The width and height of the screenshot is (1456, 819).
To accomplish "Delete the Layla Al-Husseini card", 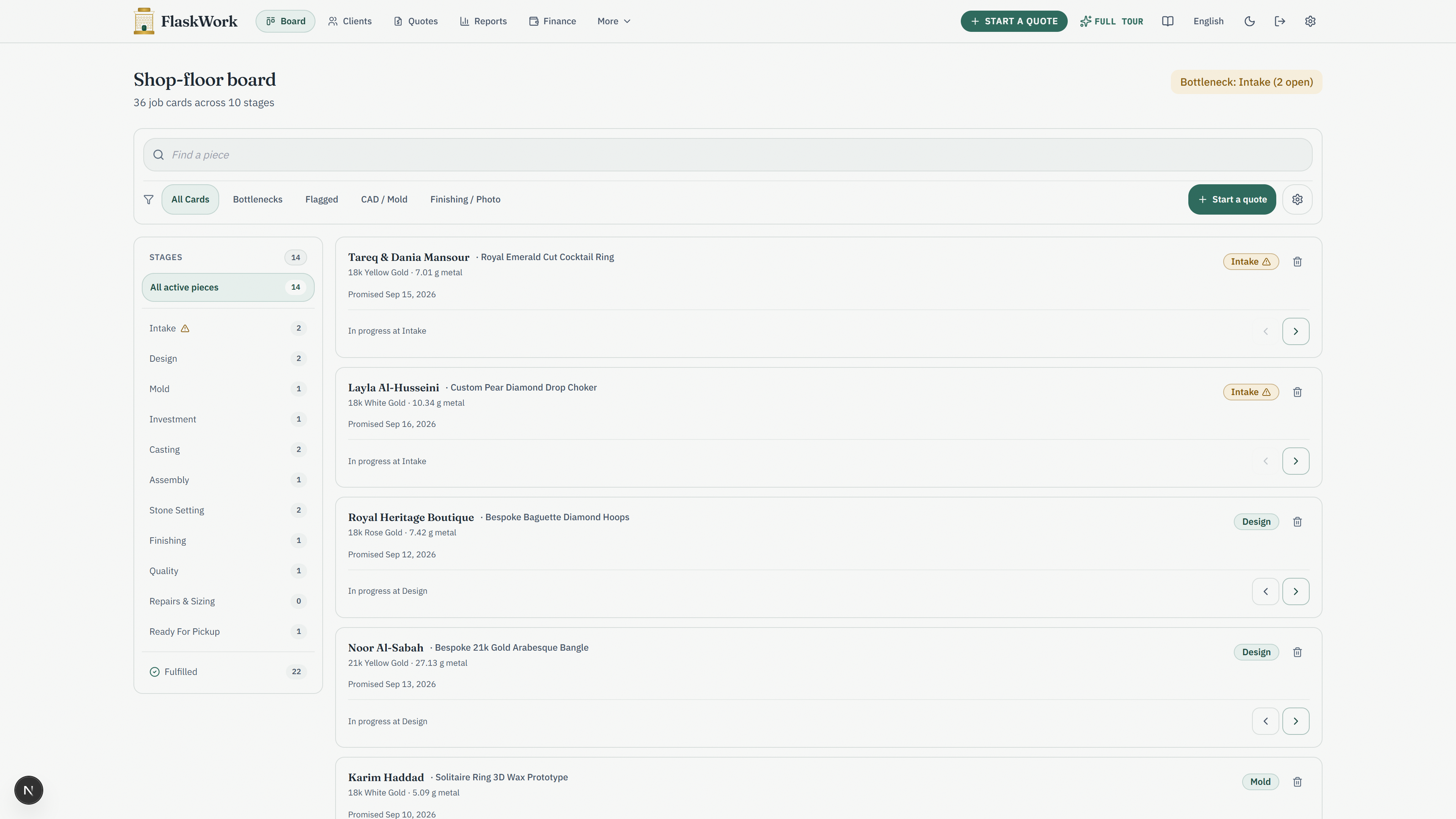I will (1297, 392).
